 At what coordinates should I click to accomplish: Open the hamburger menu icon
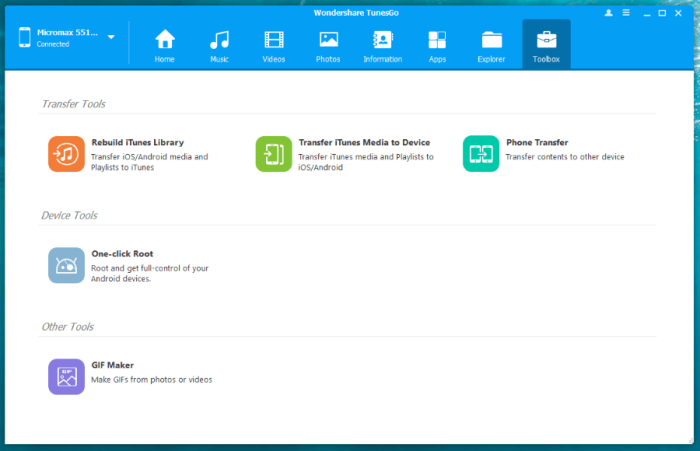click(626, 13)
